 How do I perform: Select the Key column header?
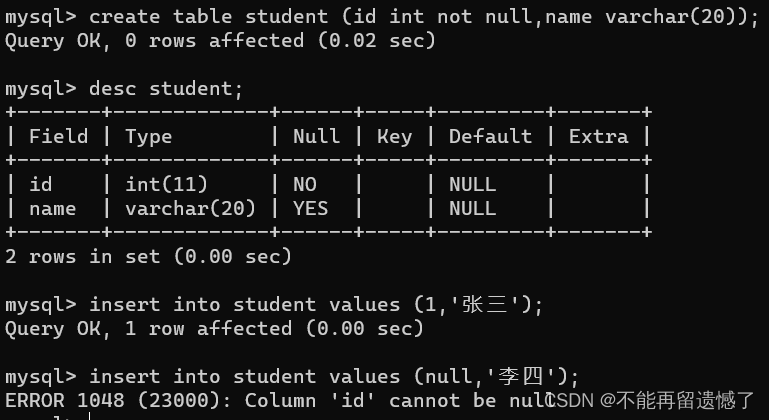[x=394, y=137]
